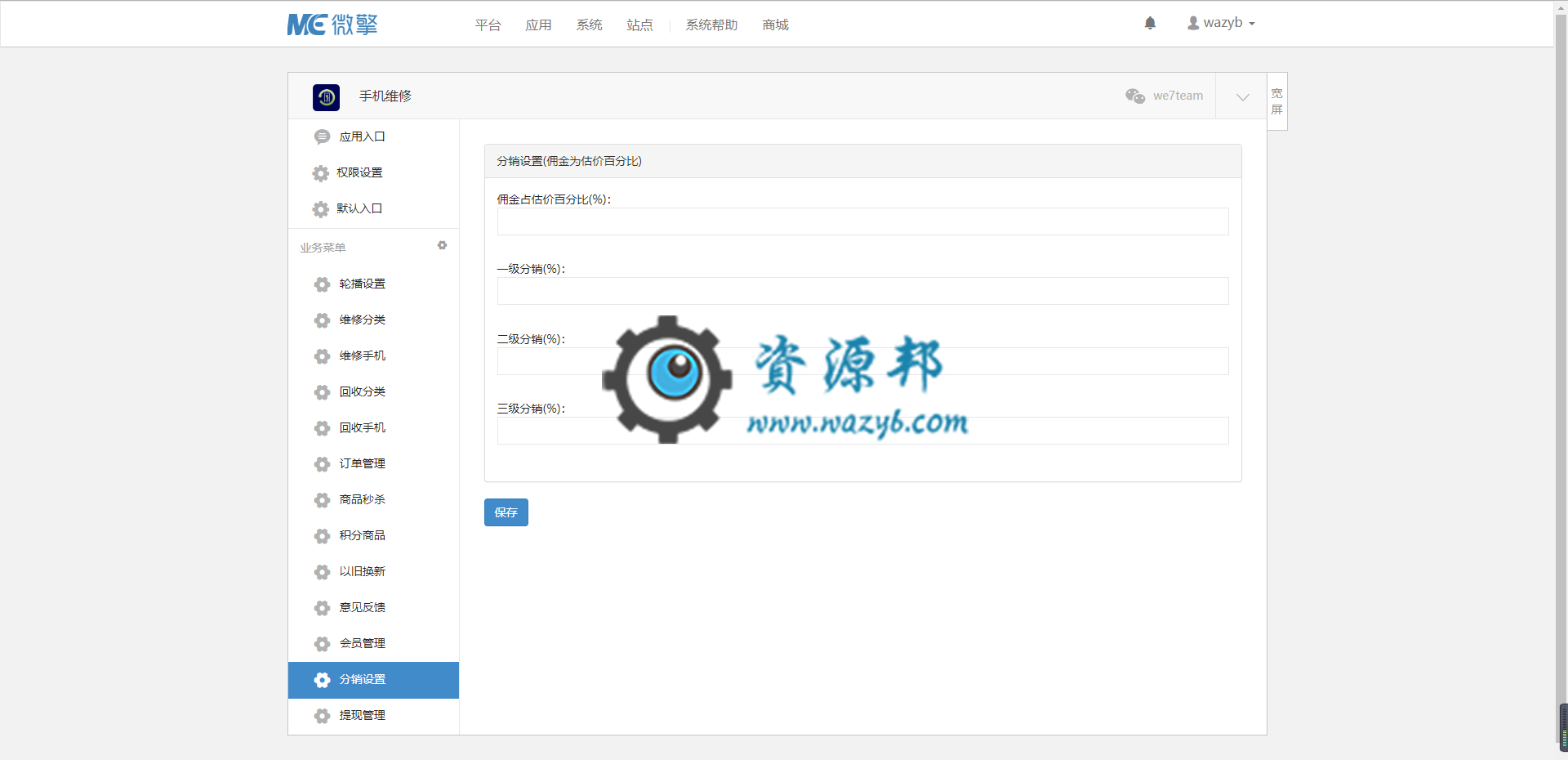This screenshot has height=760, width=1568.
Task: Open the 站点 menu
Action: click(x=639, y=25)
